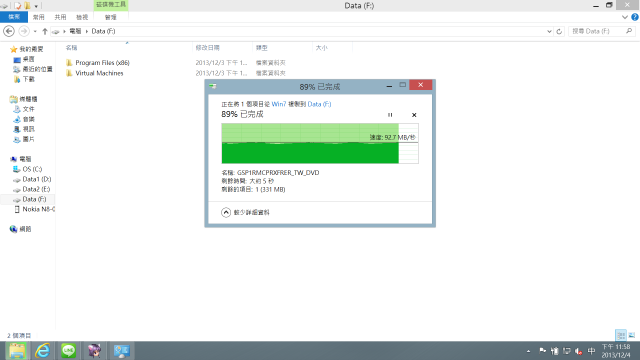This screenshot has width=640, height=360.
Task: Click the Computer breadcrumb in address bar
Action: pos(75,31)
